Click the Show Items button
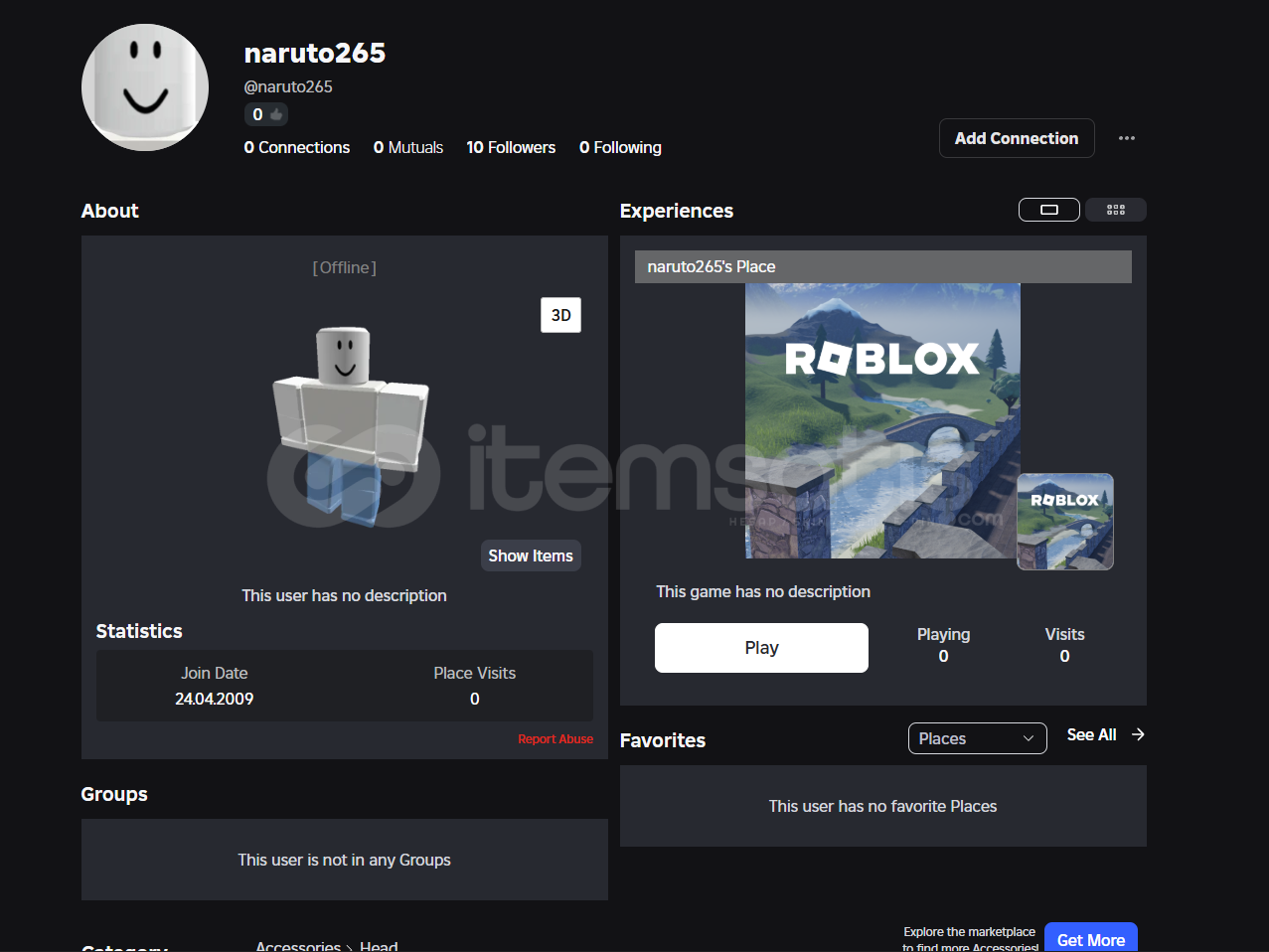1269x952 pixels. 531,555
